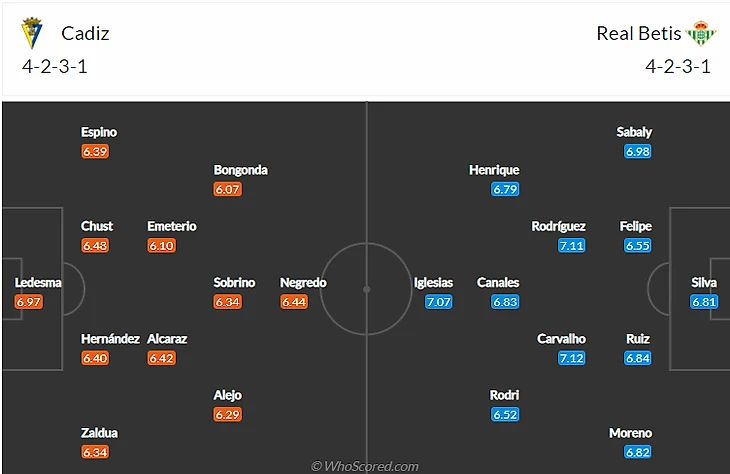The height and width of the screenshot is (474, 730).
Task: Select player name Henrique
Action: point(494,170)
